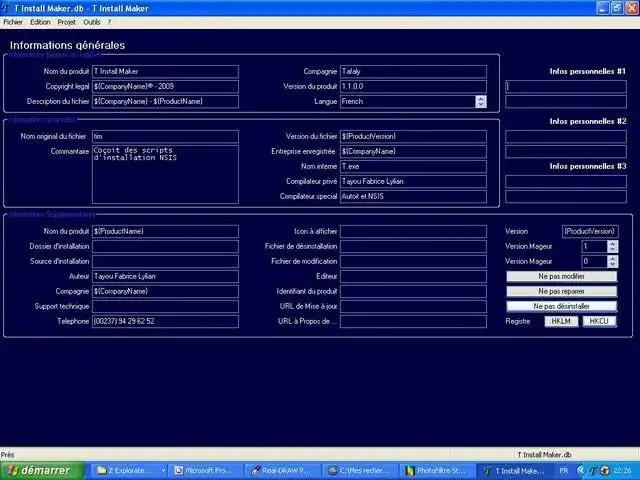
Task: Click the T Install Maker taskbar button
Action: click(514, 471)
